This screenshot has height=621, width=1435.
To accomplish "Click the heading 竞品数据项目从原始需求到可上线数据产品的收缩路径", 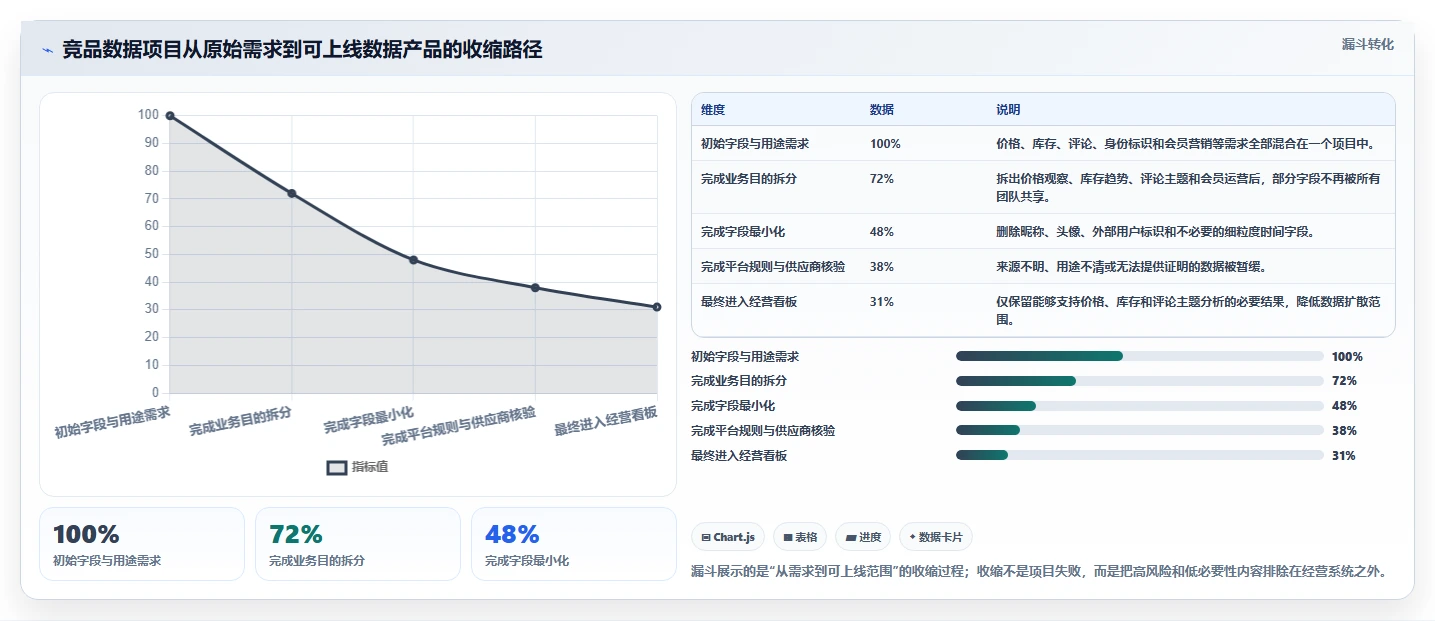I will [x=302, y=50].
